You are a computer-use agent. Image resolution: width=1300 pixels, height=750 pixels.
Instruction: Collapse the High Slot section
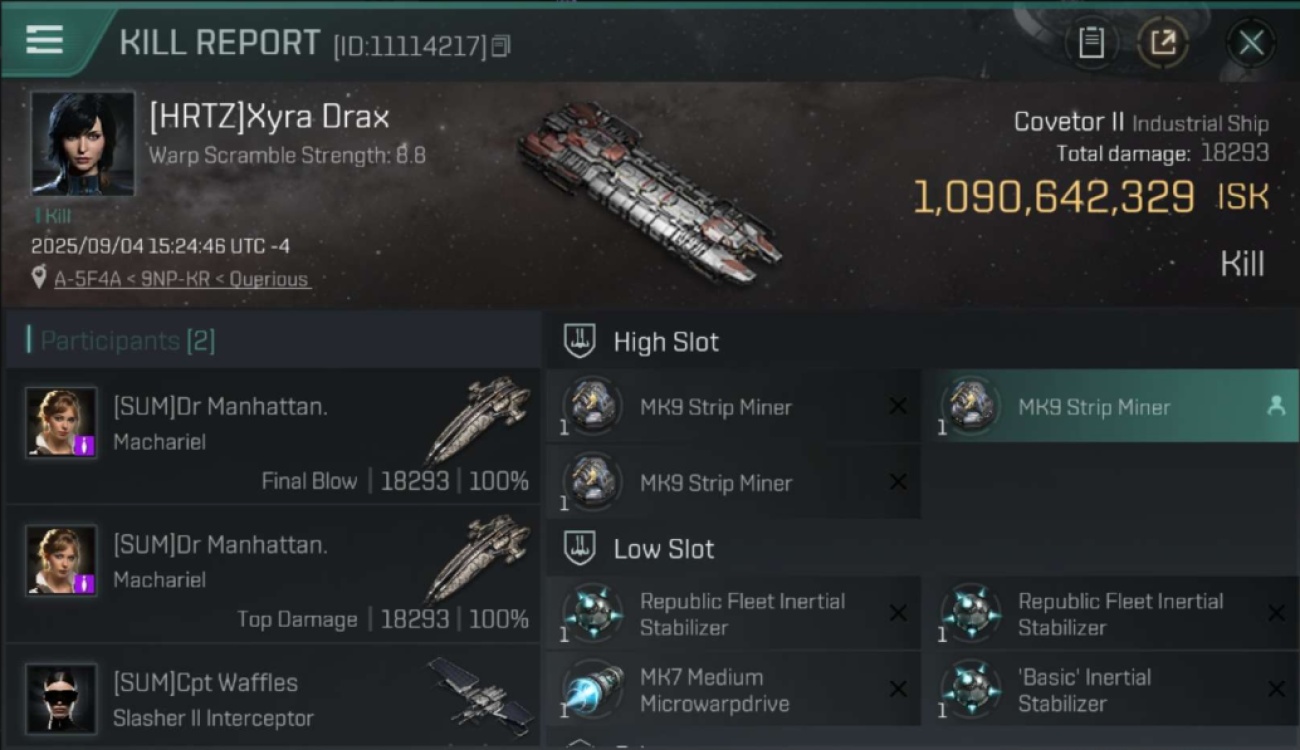pos(640,342)
